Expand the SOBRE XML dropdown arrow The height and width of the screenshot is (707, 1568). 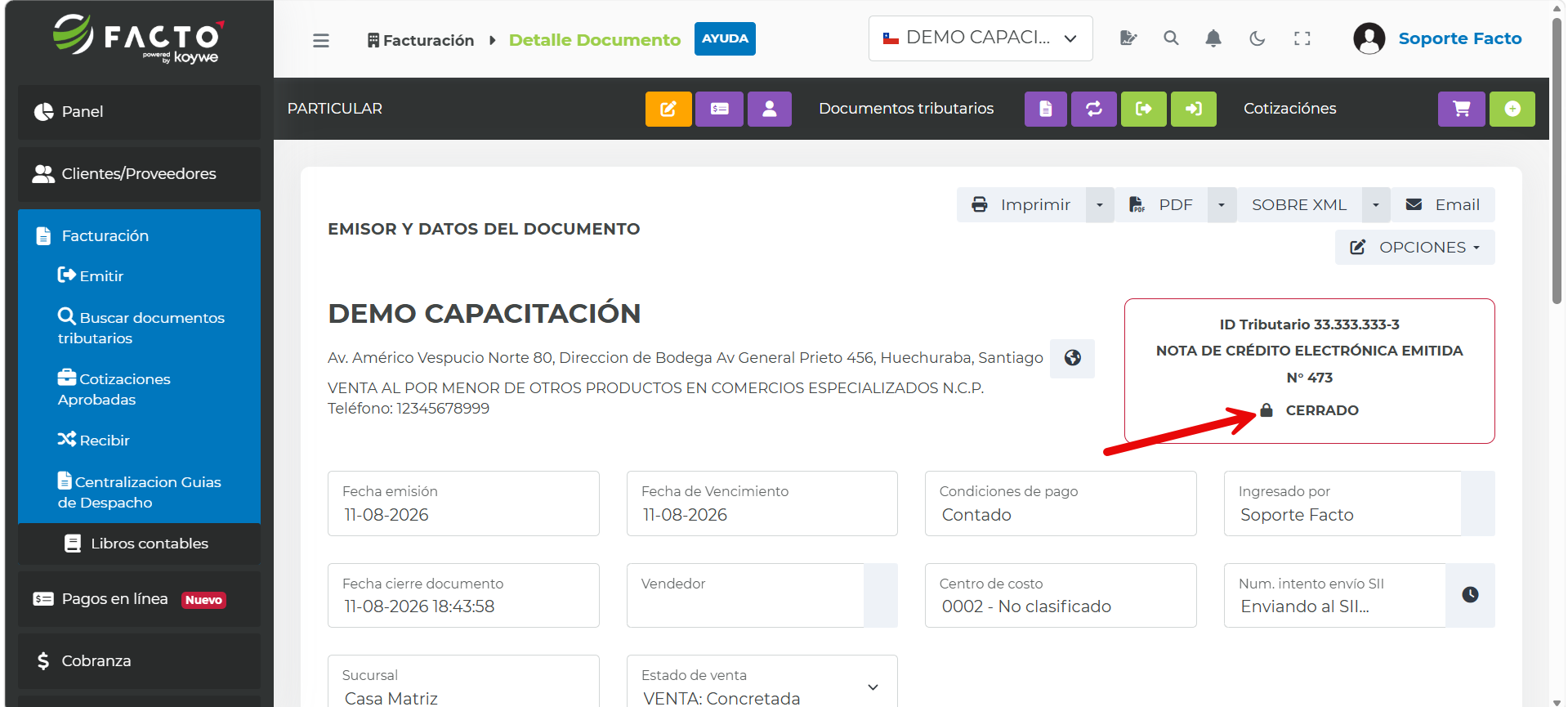[x=1375, y=205]
